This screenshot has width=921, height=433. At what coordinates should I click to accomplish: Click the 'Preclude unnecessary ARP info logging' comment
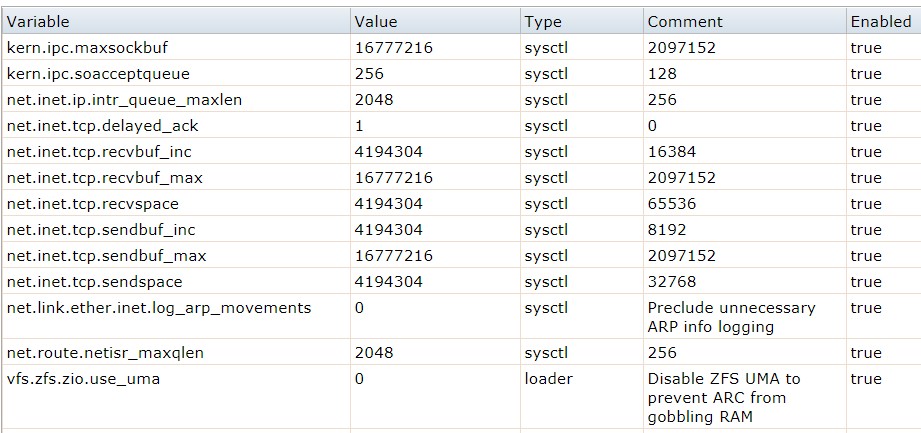tap(731, 317)
